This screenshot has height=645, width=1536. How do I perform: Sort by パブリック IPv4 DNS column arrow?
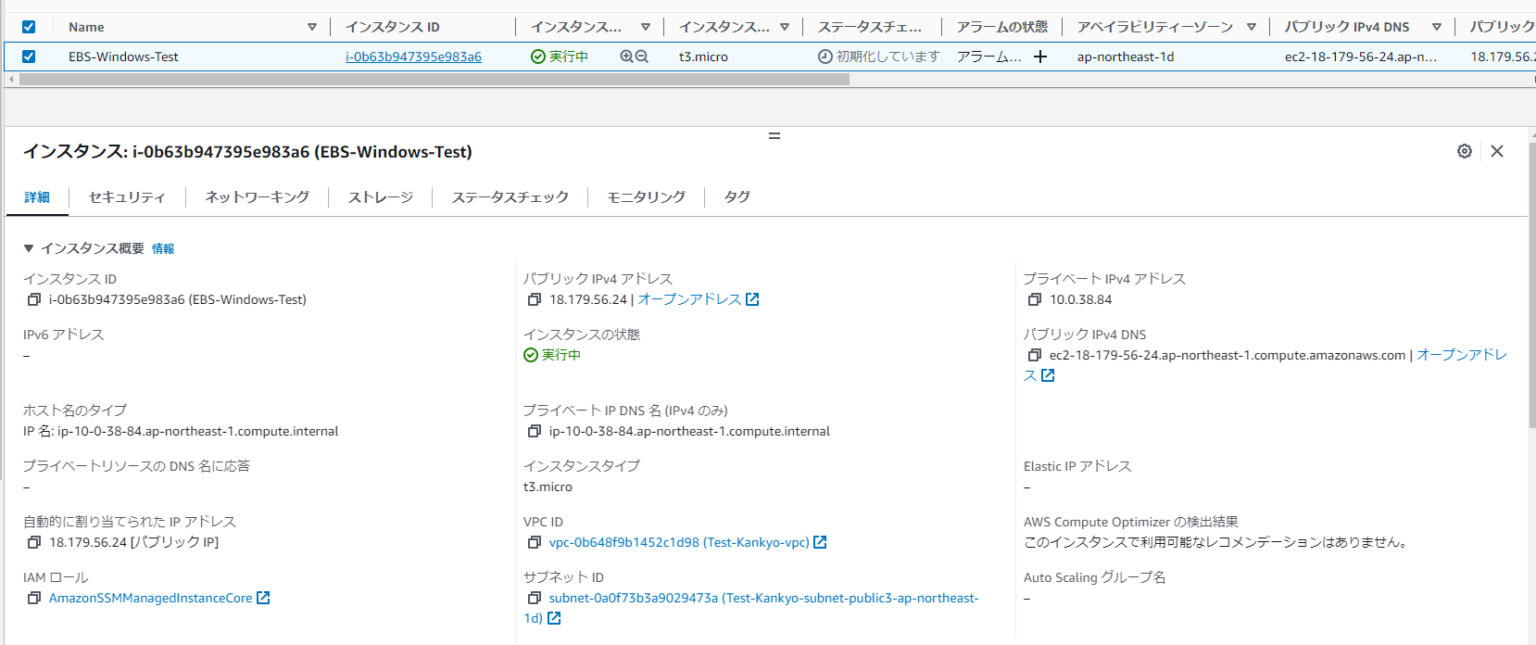coord(1437,27)
